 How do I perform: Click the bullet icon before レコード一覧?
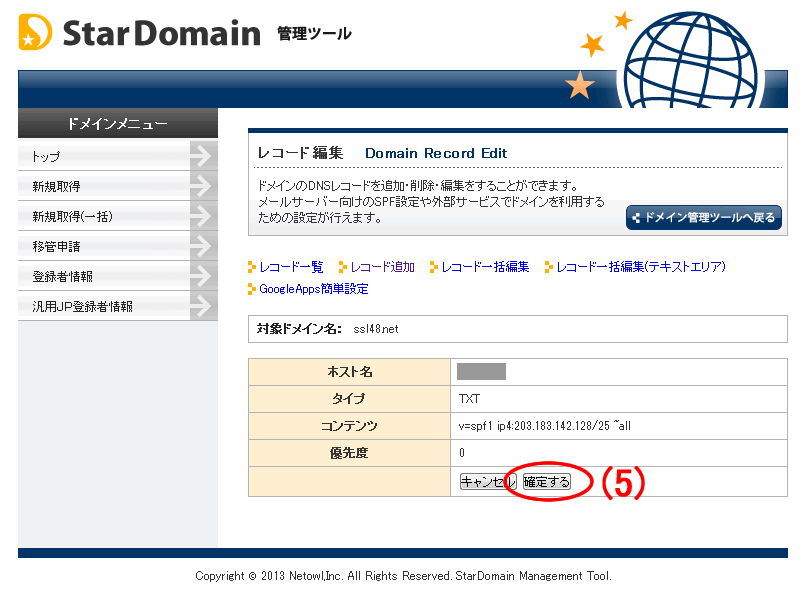(251, 267)
